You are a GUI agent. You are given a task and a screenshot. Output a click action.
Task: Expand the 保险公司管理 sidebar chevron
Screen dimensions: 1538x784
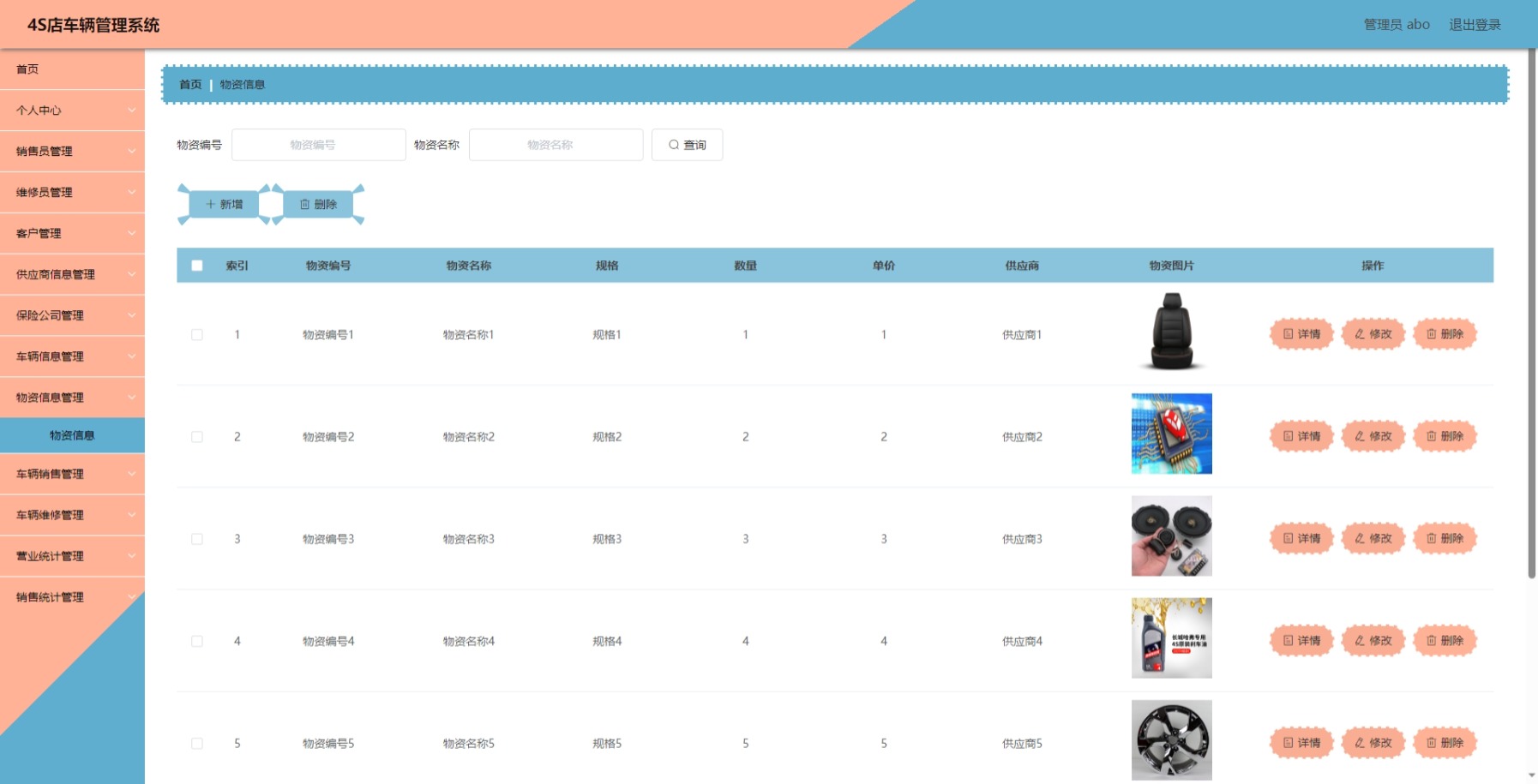pos(131,315)
